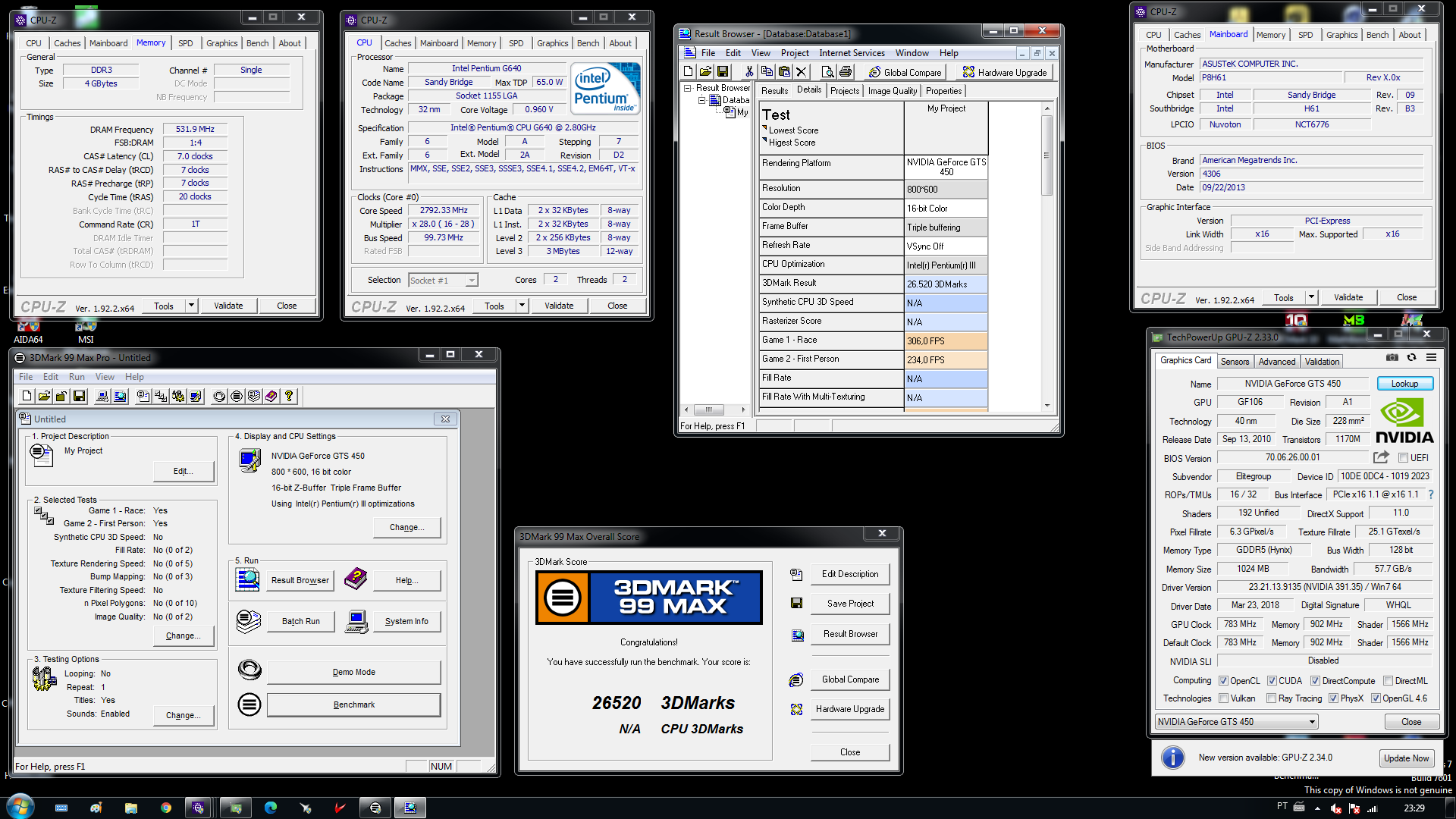Click the scissors cut icon in Result Browser
This screenshot has height=819, width=1456.
pos(749,72)
